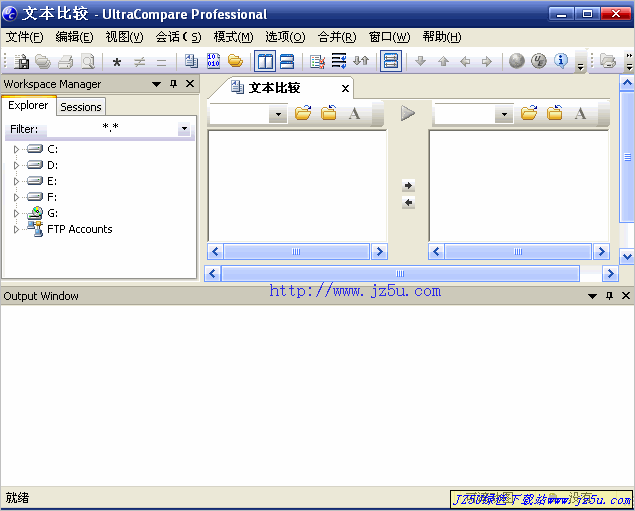Open left file path dropdown
The height and width of the screenshot is (511, 635).
278,114
